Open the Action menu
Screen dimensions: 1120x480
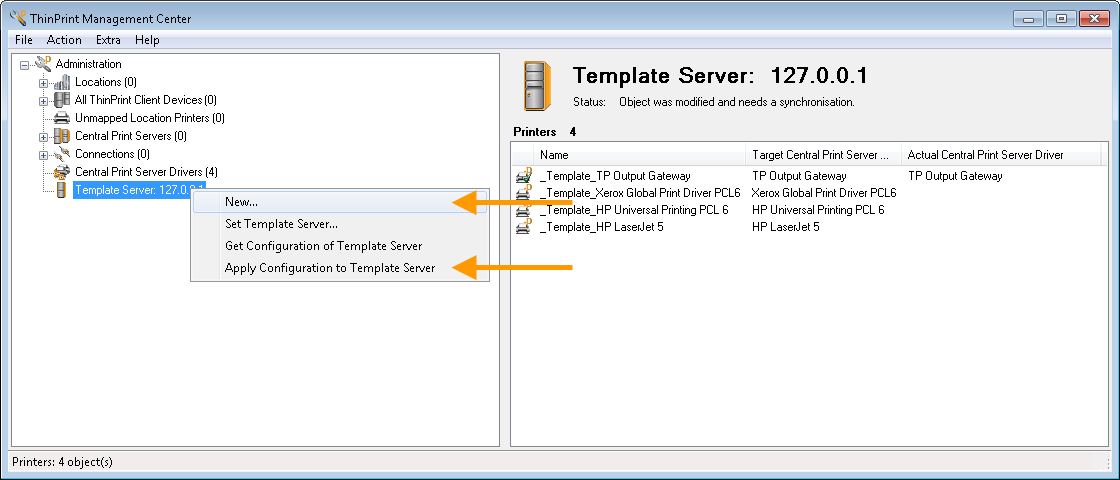[x=64, y=40]
